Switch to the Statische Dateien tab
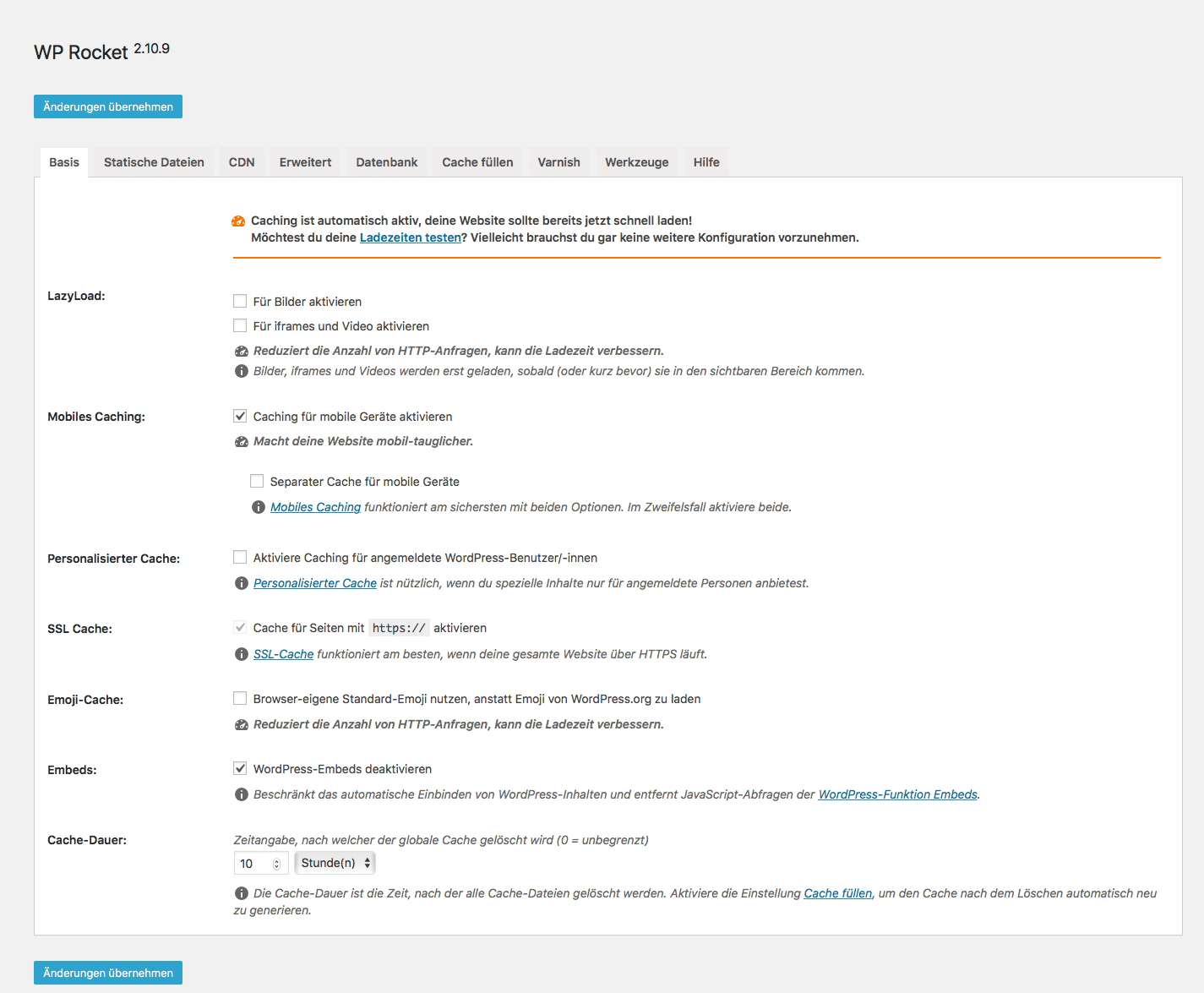Viewport: 1204px width, 993px height. click(154, 162)
